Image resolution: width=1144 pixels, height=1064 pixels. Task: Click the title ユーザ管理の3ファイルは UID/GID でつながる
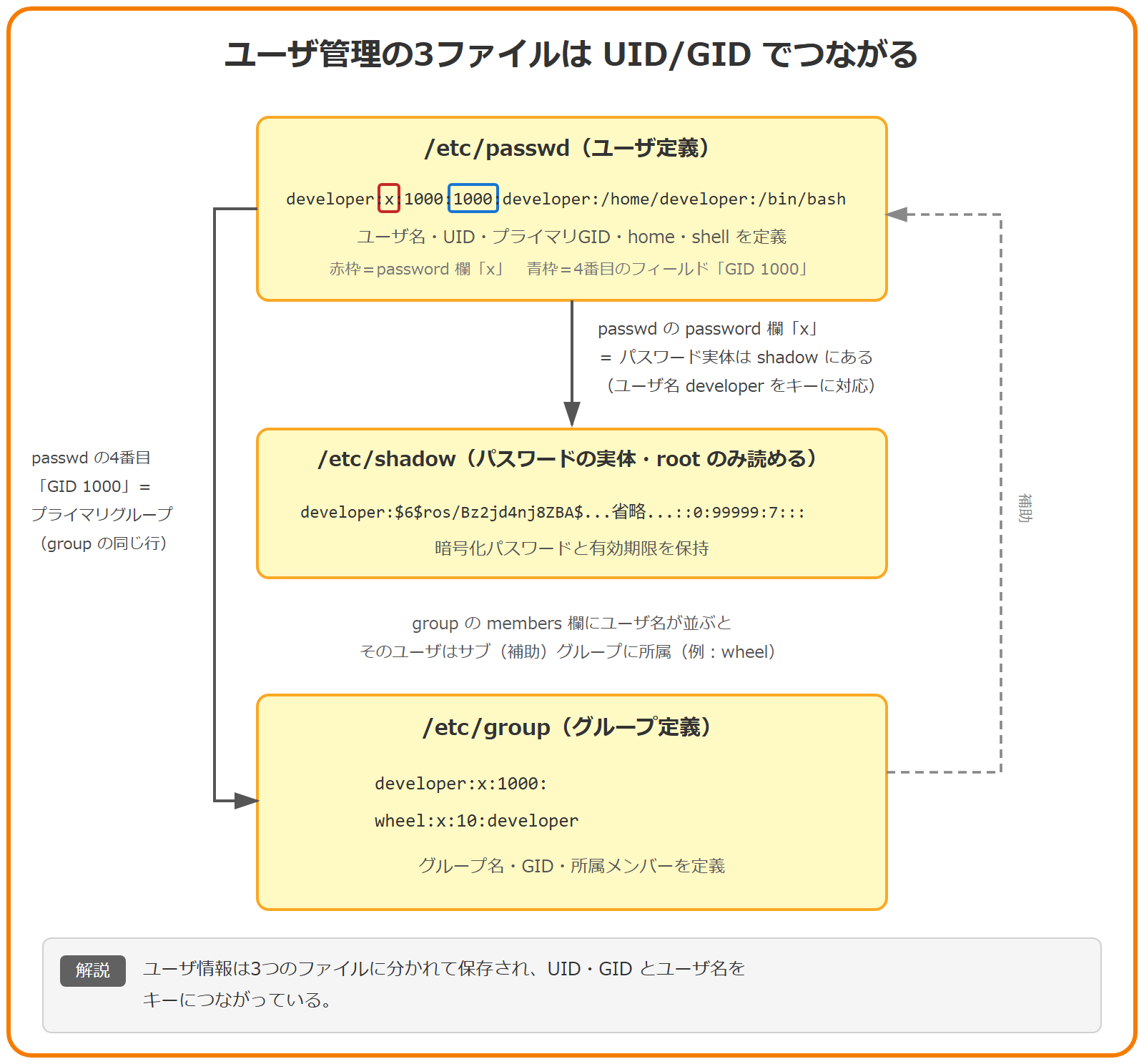tap(571, 54)
